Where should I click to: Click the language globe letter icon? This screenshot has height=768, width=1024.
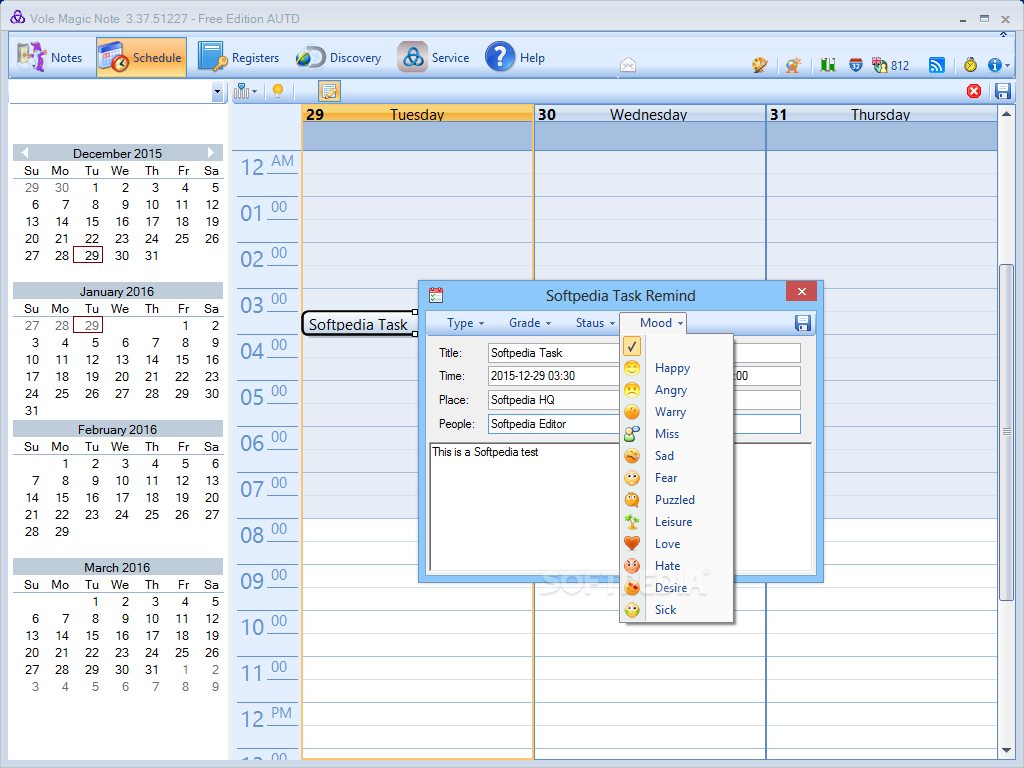(x=793, y=65)
